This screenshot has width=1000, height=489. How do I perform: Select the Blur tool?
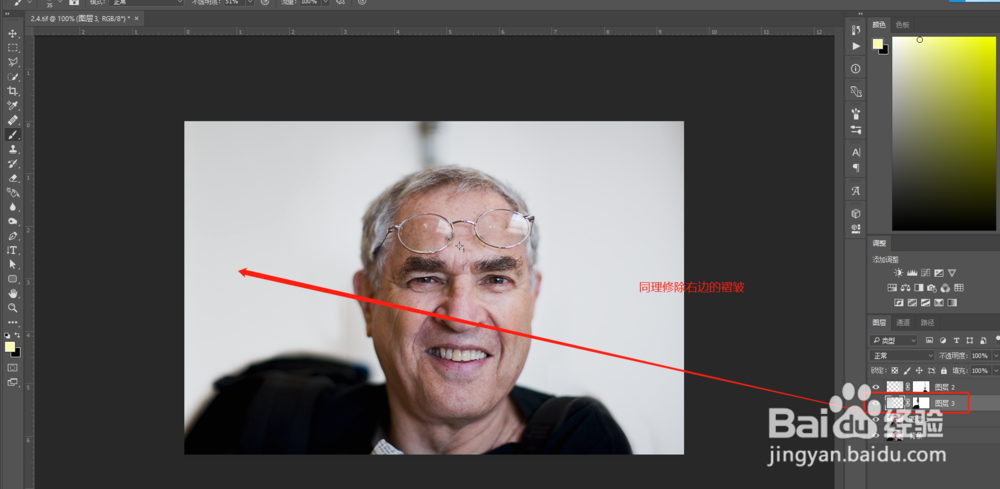(x=12, y=207)
